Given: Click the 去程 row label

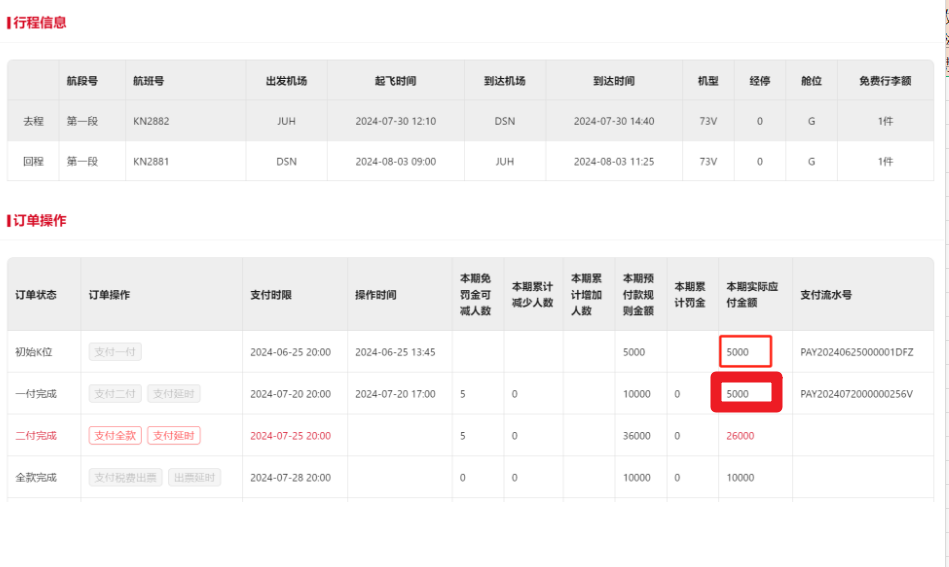Looking at the screenshot, I should 33,121.
